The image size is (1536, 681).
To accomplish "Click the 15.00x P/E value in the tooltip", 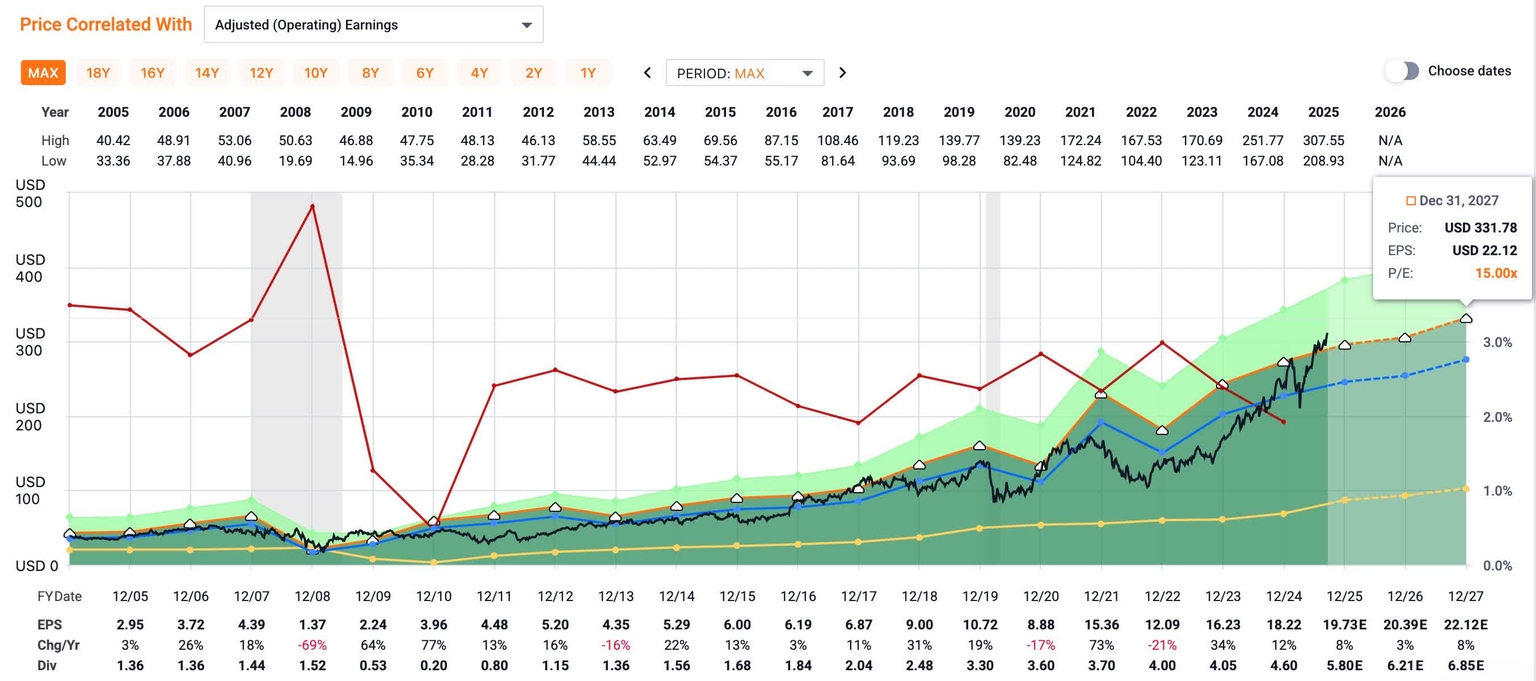I will [x=1496, y=273].
